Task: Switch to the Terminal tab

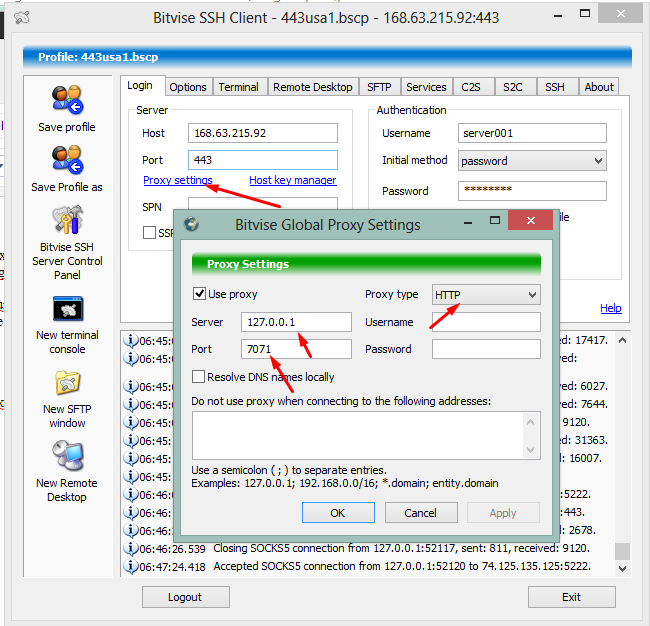Action: [x=238, y=87]
